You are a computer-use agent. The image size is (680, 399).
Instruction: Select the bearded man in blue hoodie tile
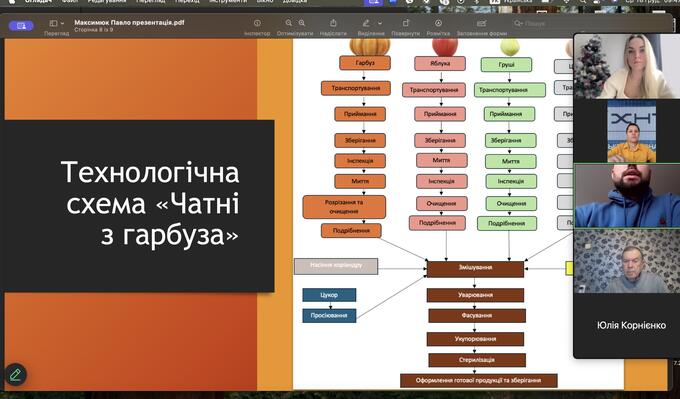[x=627, y=196]
